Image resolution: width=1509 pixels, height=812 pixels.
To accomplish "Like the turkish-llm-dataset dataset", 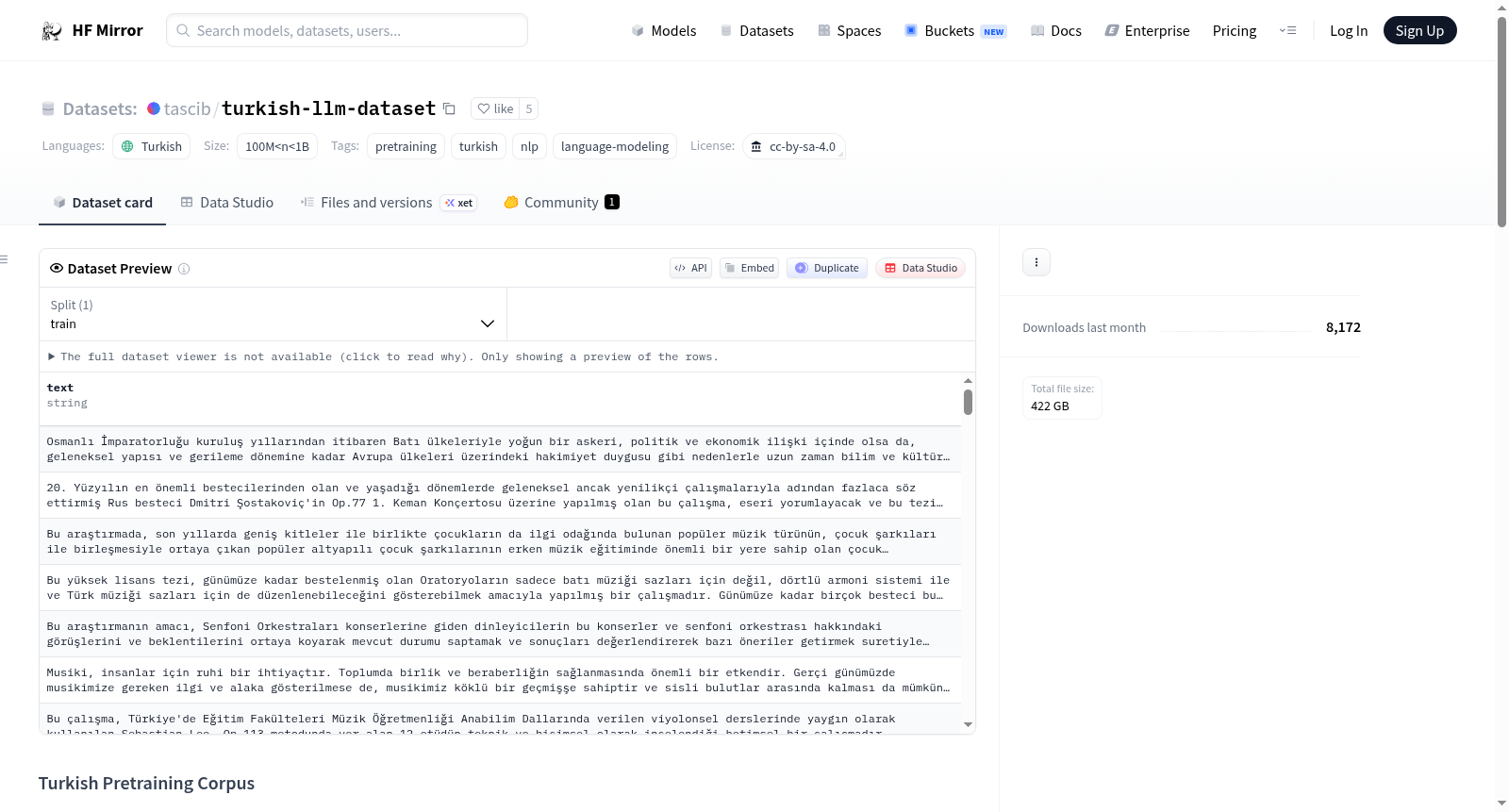I will tap(495, 108).
